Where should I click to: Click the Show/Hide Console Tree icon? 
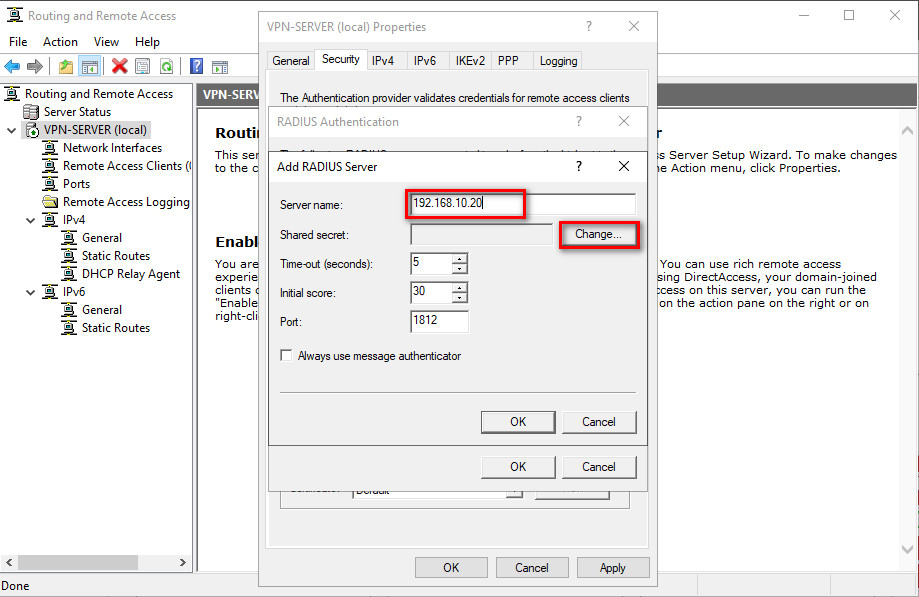coord(89,66)
